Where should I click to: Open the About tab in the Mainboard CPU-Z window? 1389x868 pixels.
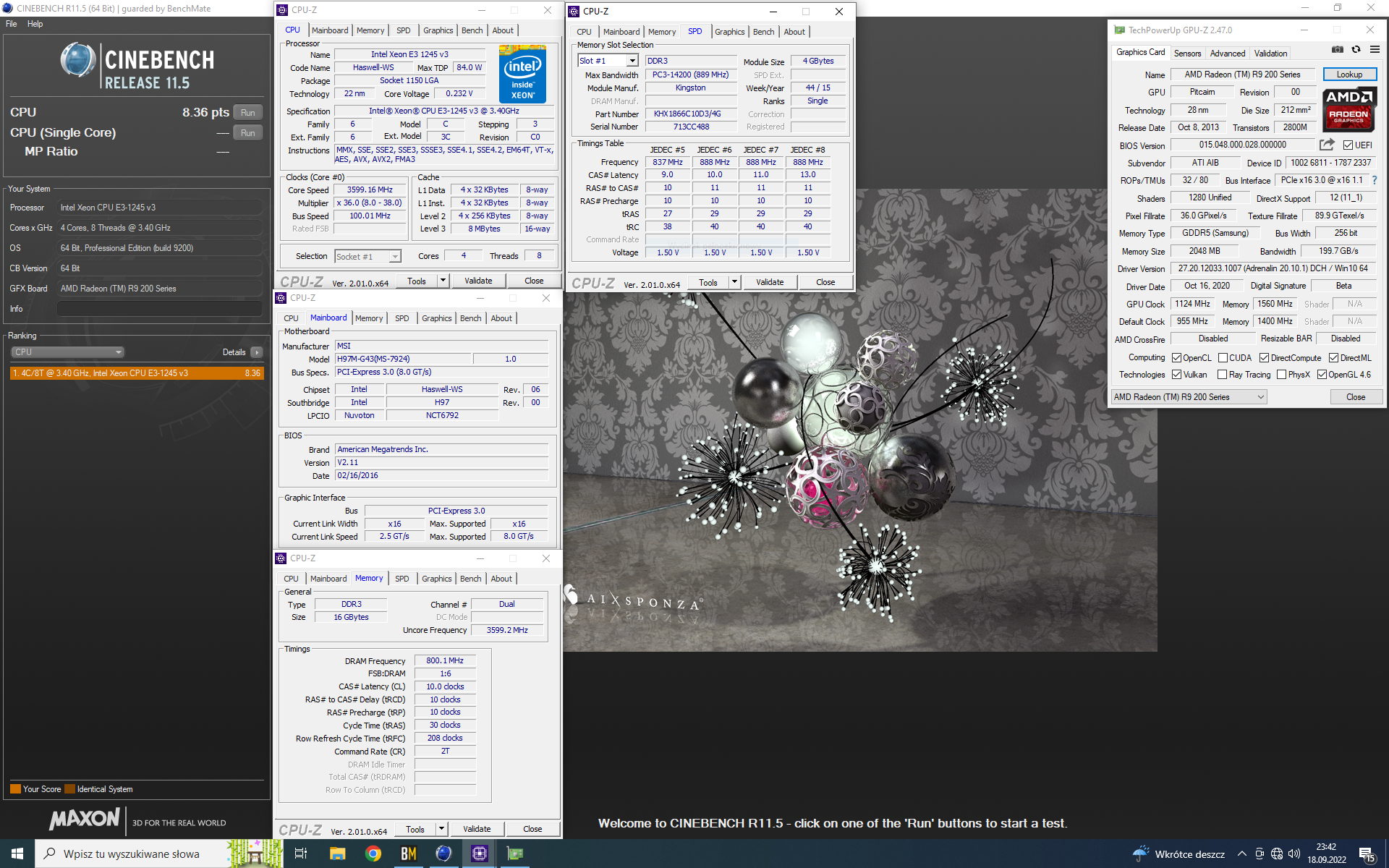point(501,318)
